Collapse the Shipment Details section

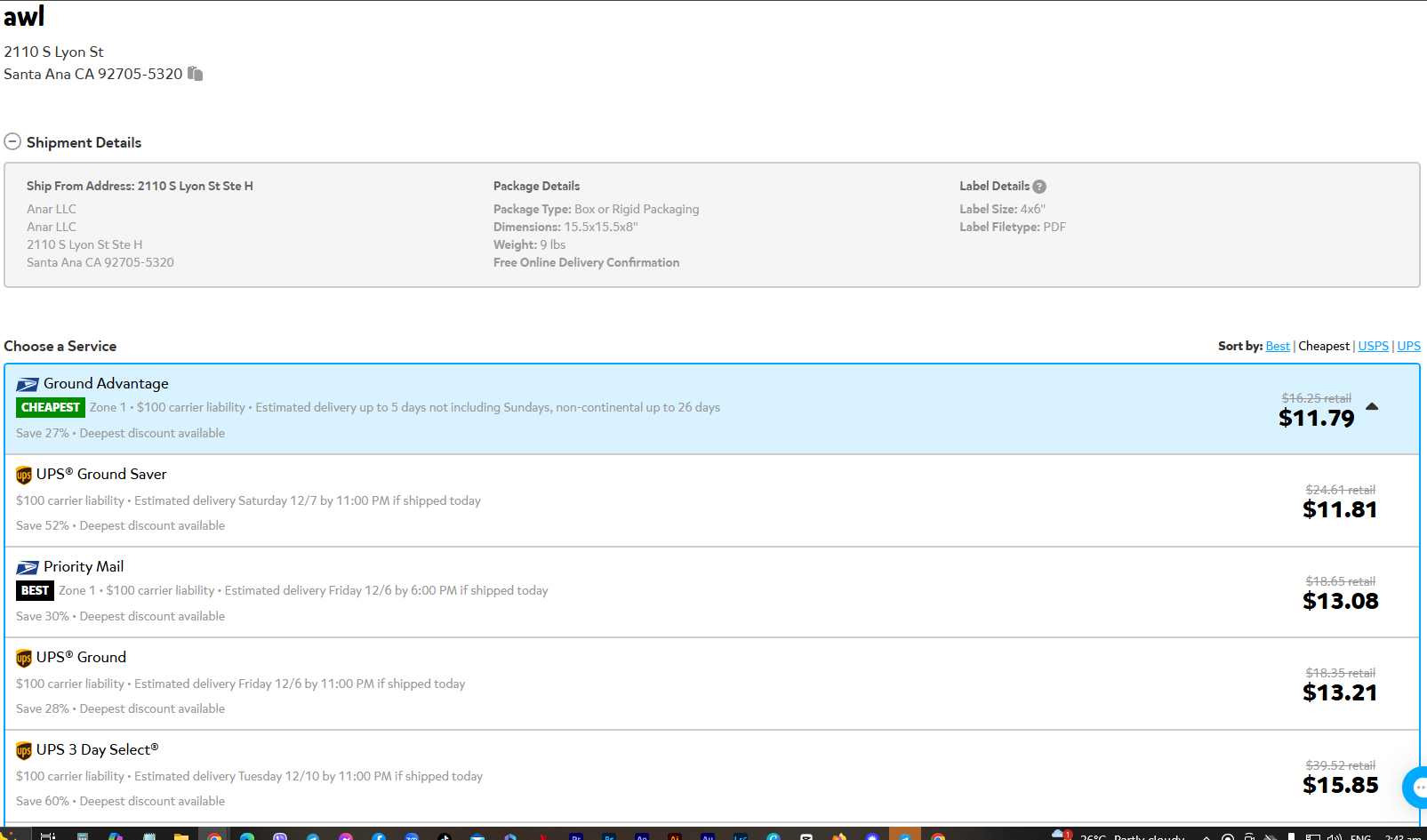tap(12, 142)
